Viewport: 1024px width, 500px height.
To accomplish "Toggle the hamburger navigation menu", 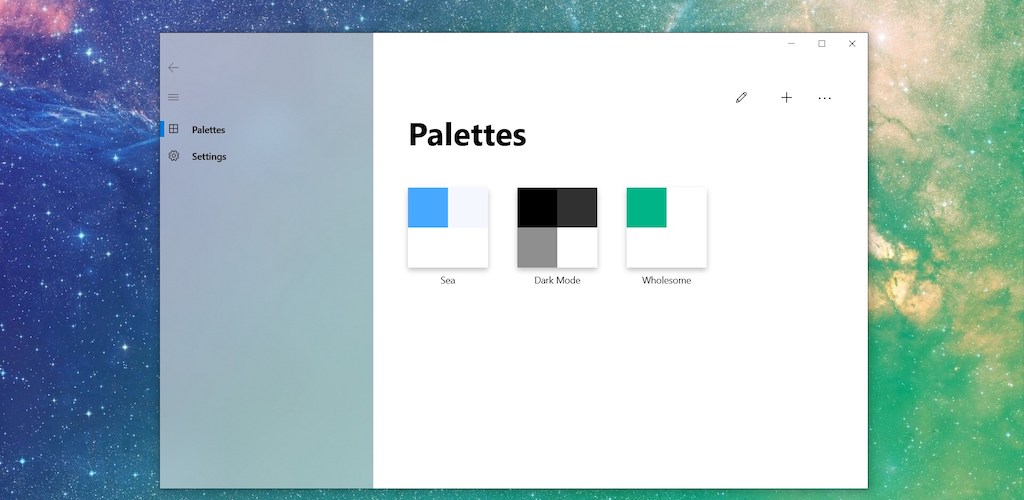I will pyautogui.click(x=173, y=97).
